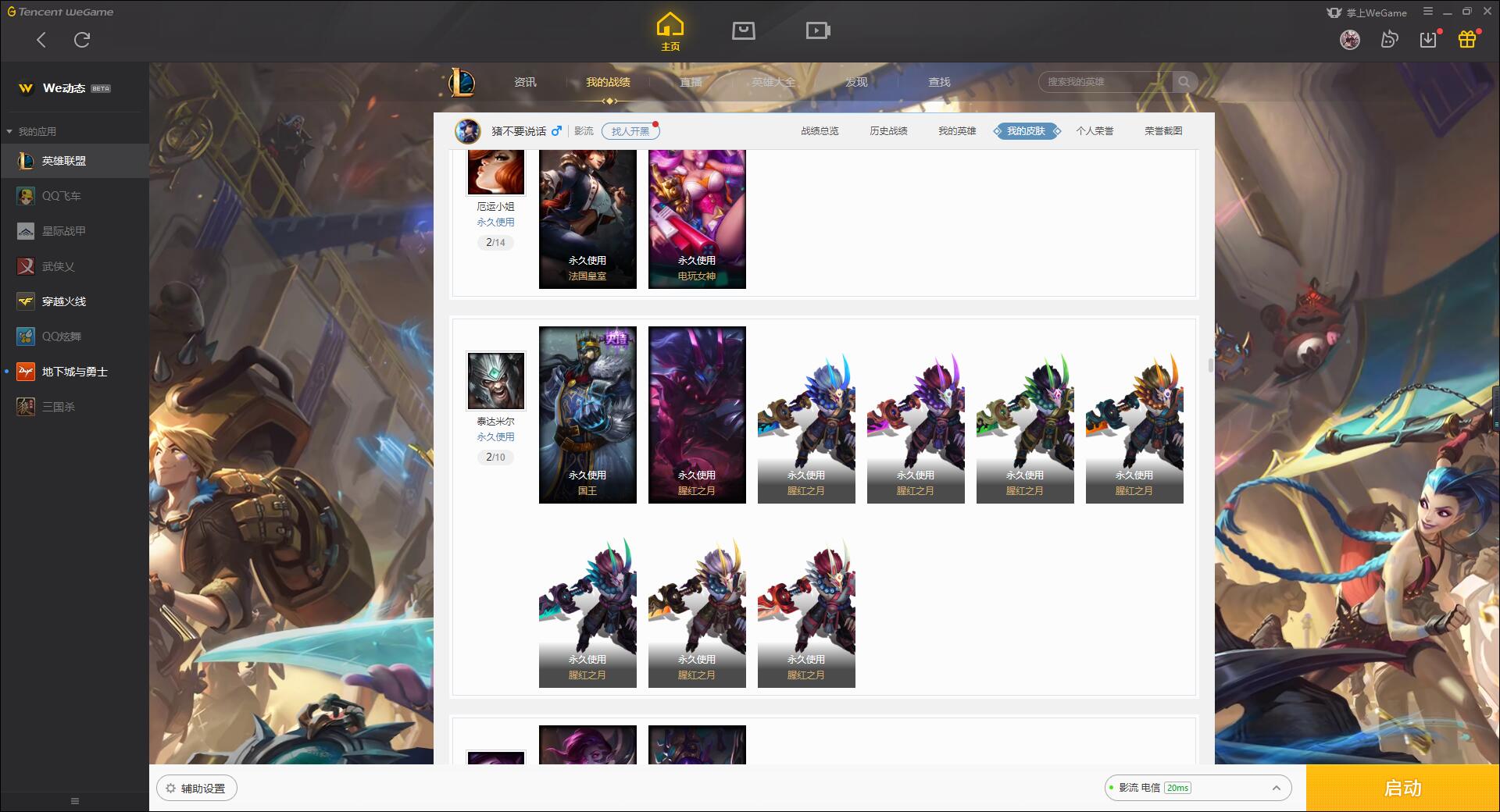1500x812 pixels.
Task: Select 武侠乂 in the sidebar
Action: tap(74, 266)
